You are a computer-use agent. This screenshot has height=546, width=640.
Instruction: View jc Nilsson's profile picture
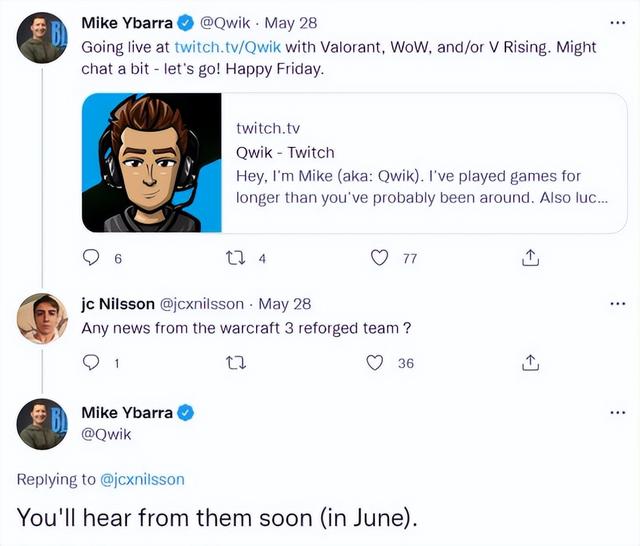pyautogui.click(x=43, y=318)
